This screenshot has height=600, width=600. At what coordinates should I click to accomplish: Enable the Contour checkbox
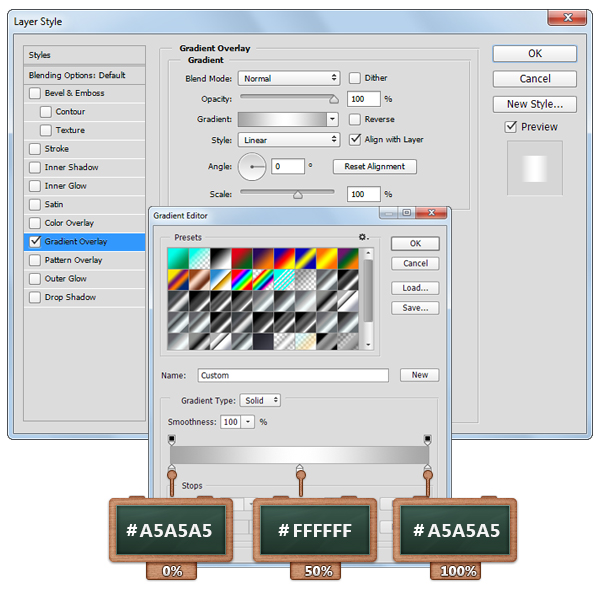[x=46, y=112]
